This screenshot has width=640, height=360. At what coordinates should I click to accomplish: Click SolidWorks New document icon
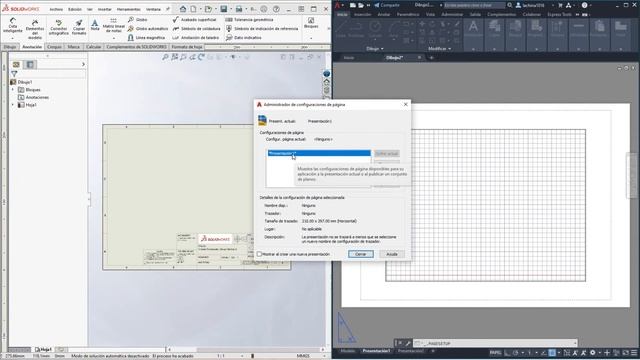coord(193,9)
